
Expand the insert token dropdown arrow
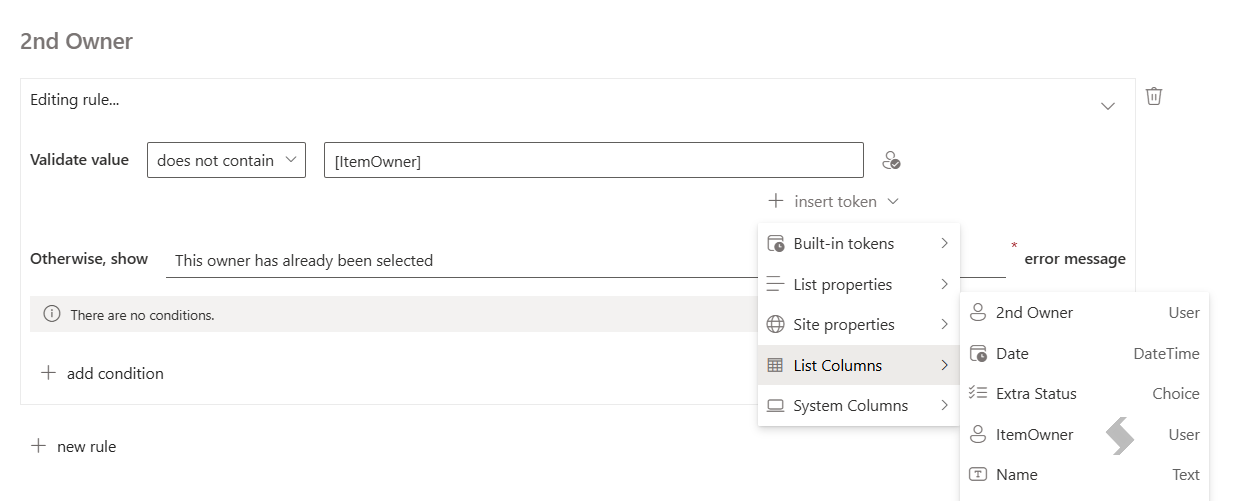pyautogui.click(x=893, y=202)
